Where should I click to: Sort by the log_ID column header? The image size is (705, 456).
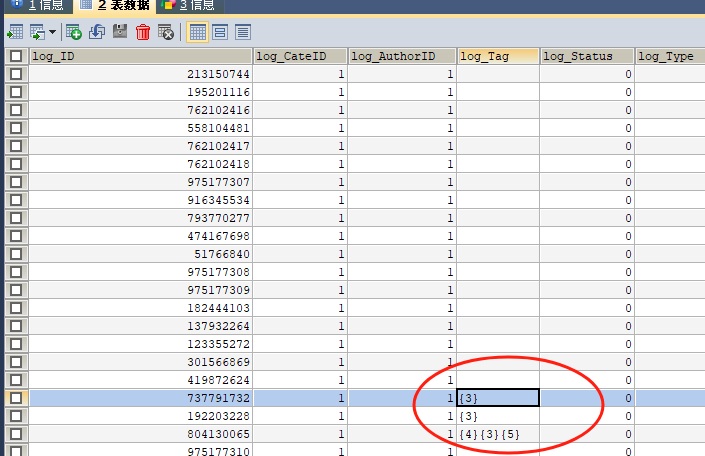(x=141, y=57)
